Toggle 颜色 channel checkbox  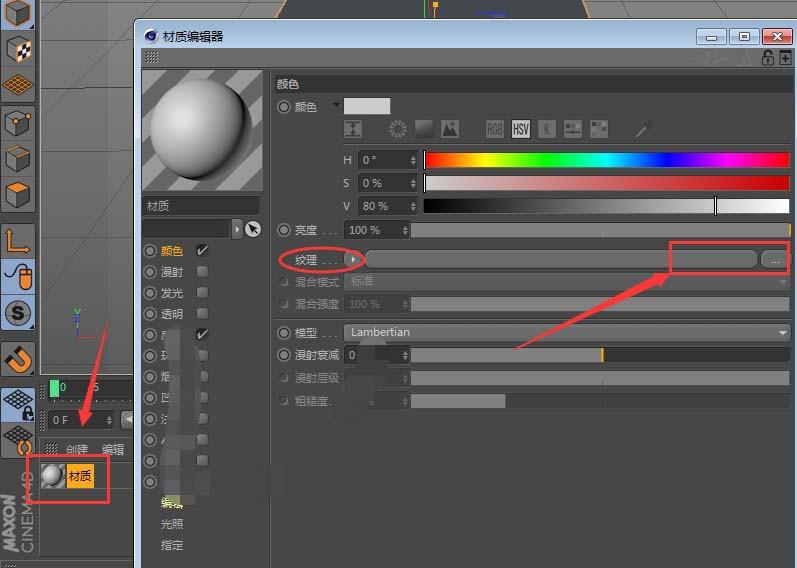tap(202, 250)
